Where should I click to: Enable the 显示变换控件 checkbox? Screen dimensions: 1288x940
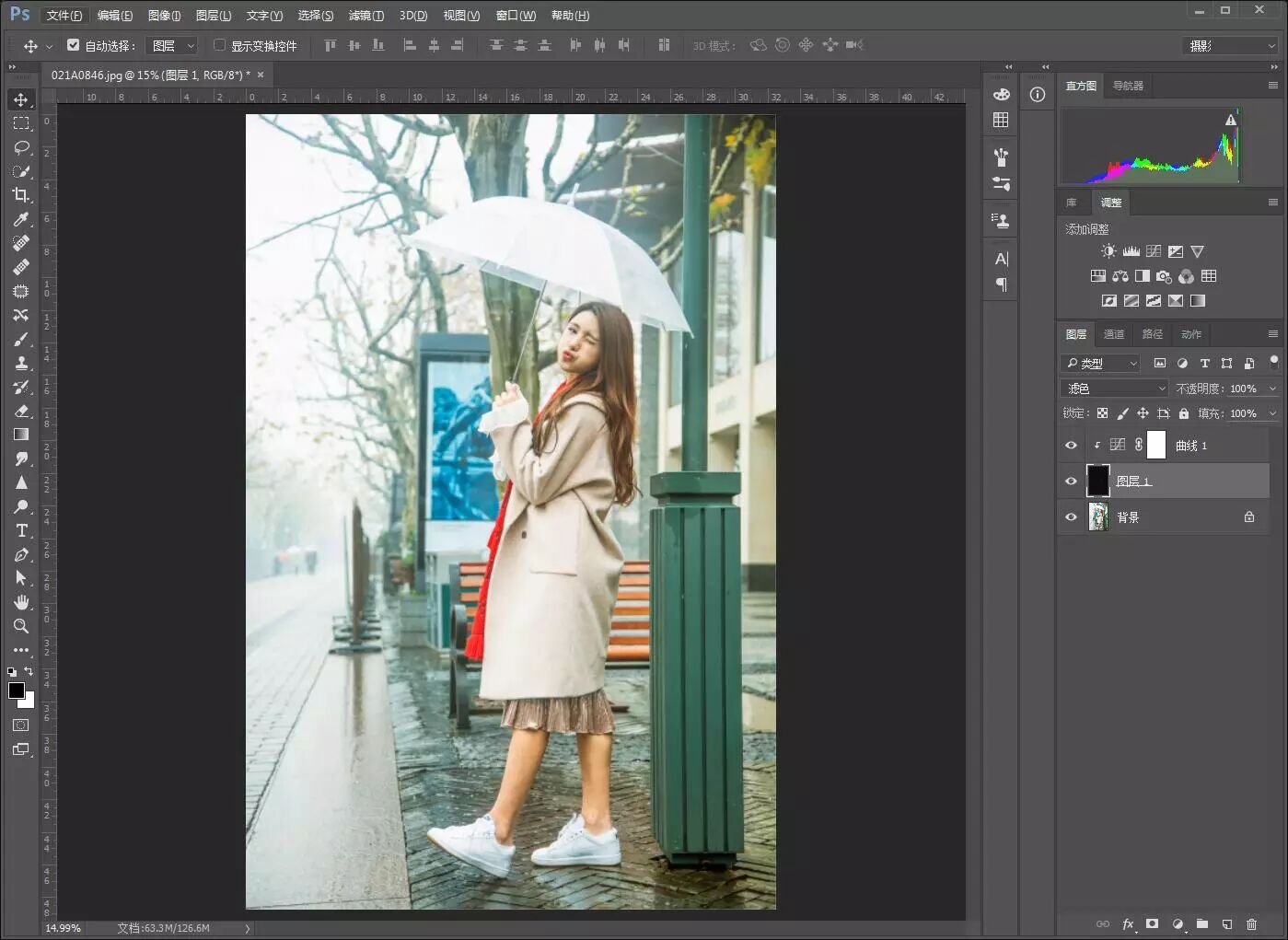tap(219, 45)
